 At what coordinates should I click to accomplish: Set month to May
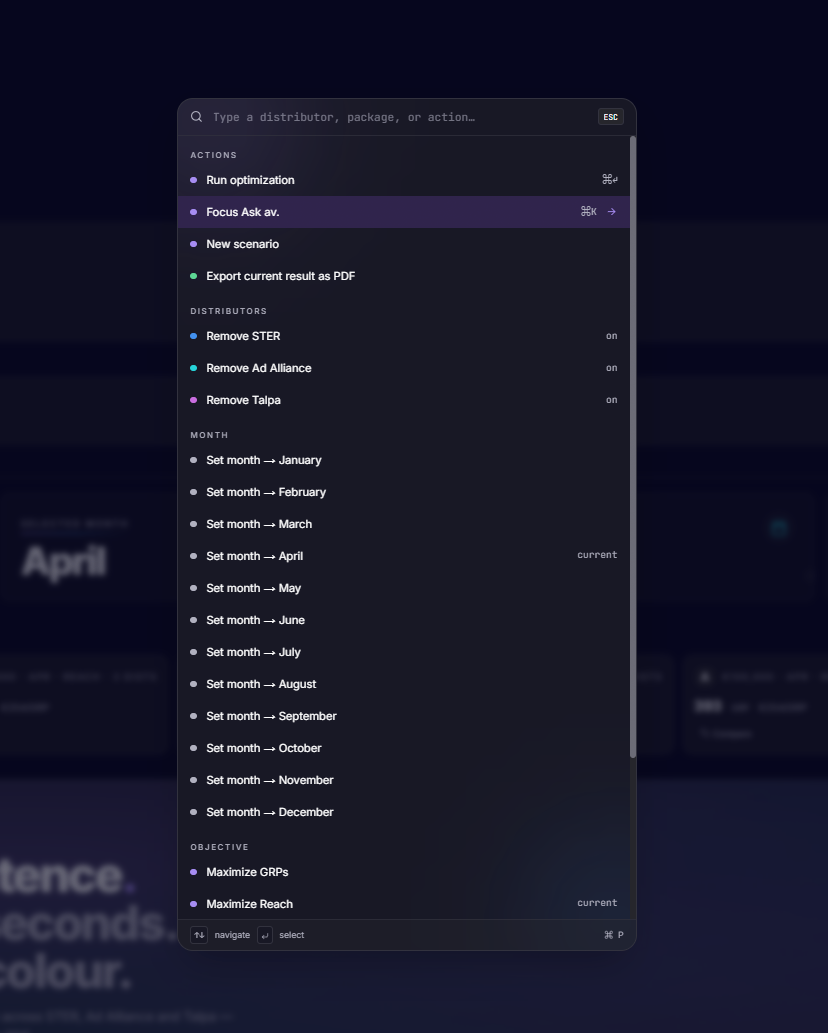coord(404,588)
